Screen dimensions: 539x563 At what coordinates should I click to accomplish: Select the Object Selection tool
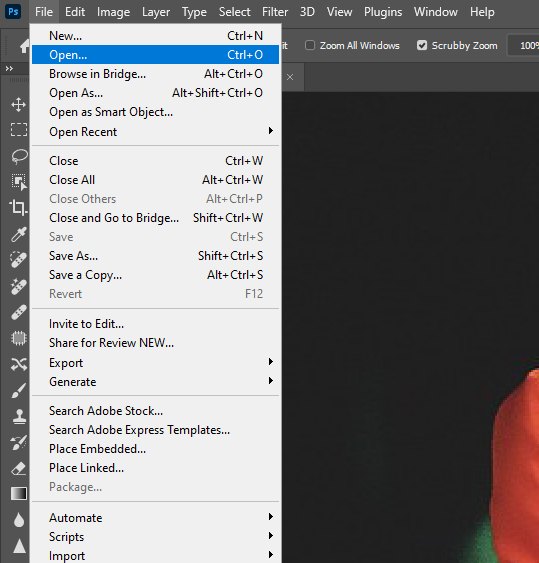point(19,182)
